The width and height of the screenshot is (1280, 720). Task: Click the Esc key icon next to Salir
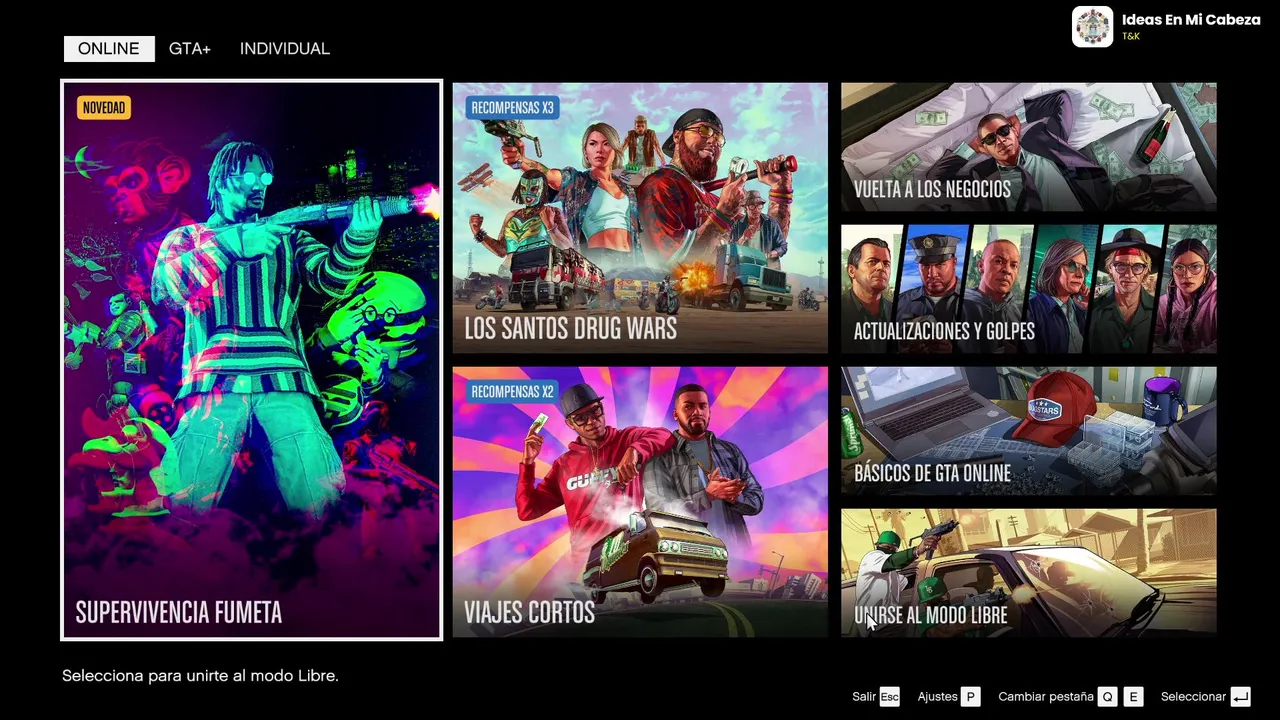pyautogui.click(x=889, y=697)
